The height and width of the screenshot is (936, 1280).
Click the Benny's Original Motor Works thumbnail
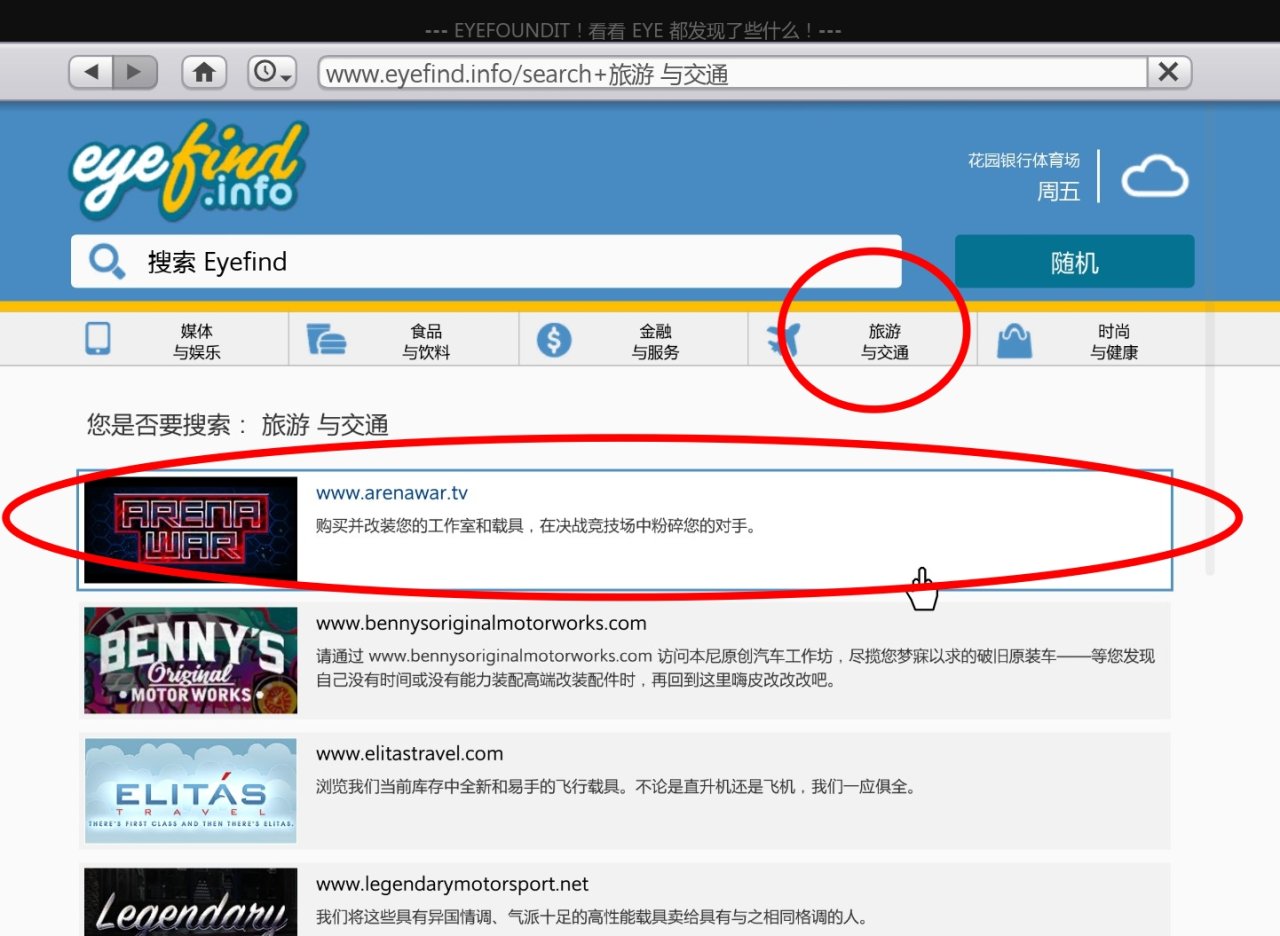point(191,660)
